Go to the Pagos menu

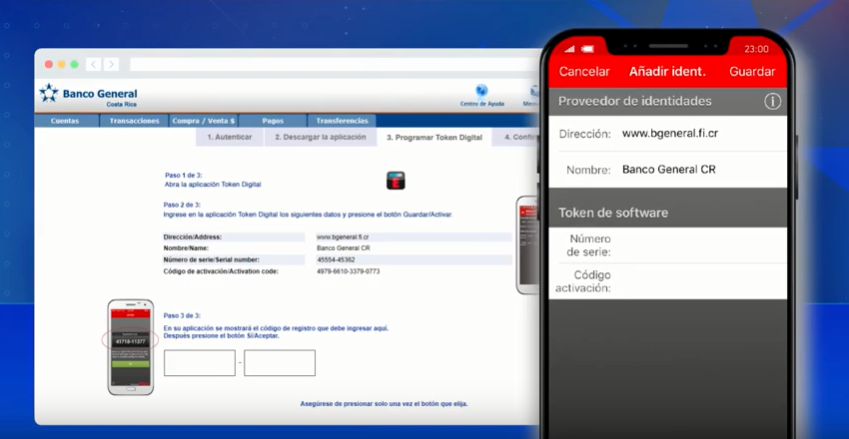(270, 121)
